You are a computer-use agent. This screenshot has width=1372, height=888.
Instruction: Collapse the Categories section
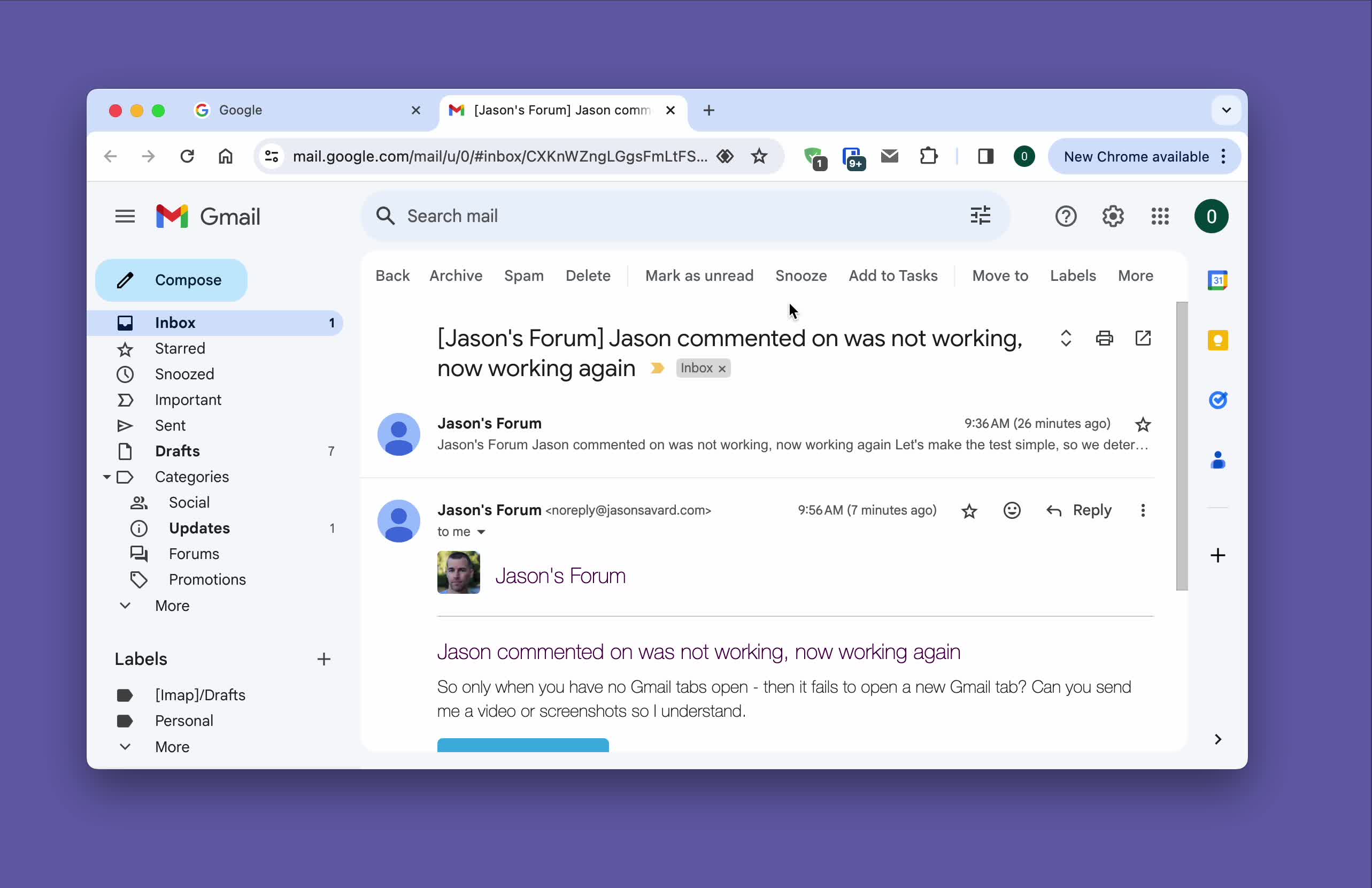(x=106, y=477)
